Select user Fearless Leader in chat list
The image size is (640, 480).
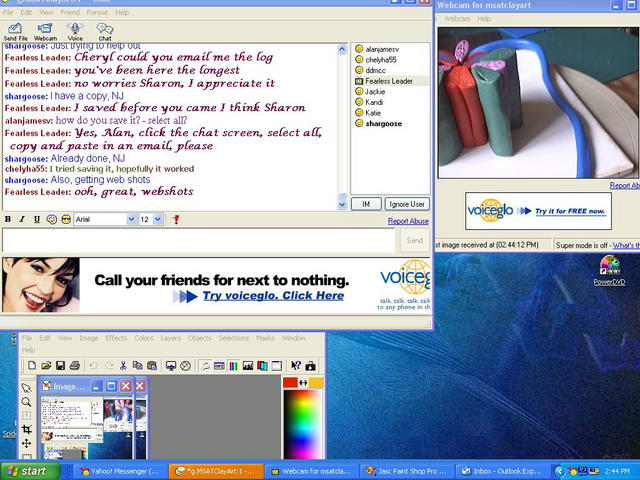(384, 81)
